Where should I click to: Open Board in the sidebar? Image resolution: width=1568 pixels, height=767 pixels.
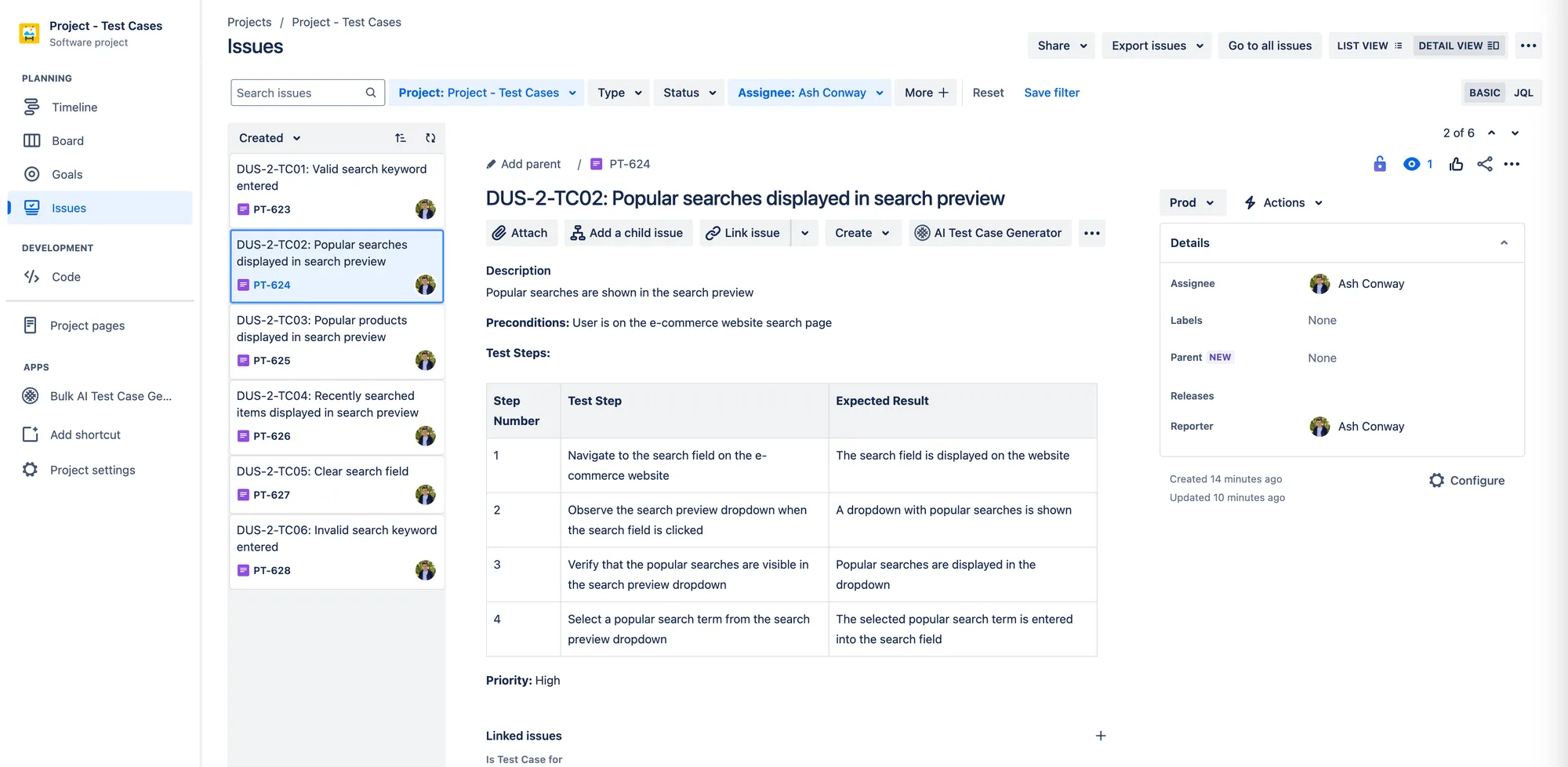click(x=67, y=141)
